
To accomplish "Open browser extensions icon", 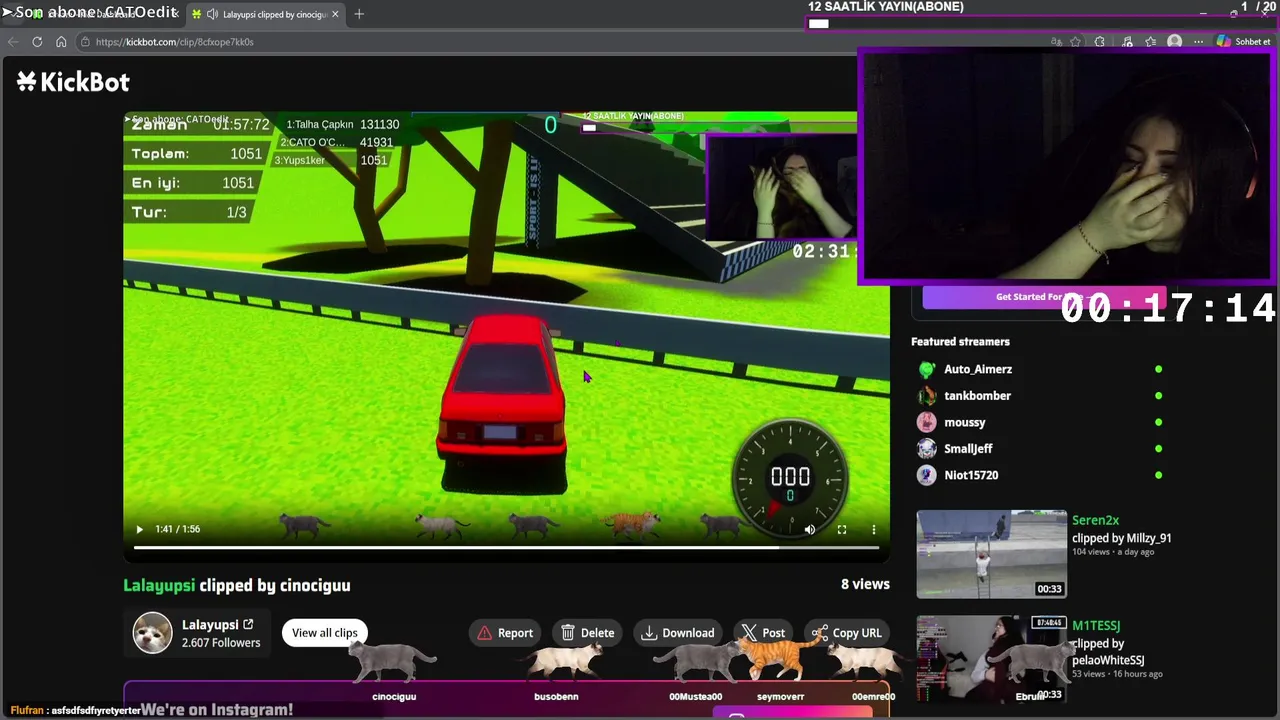I will point(1100,42).
